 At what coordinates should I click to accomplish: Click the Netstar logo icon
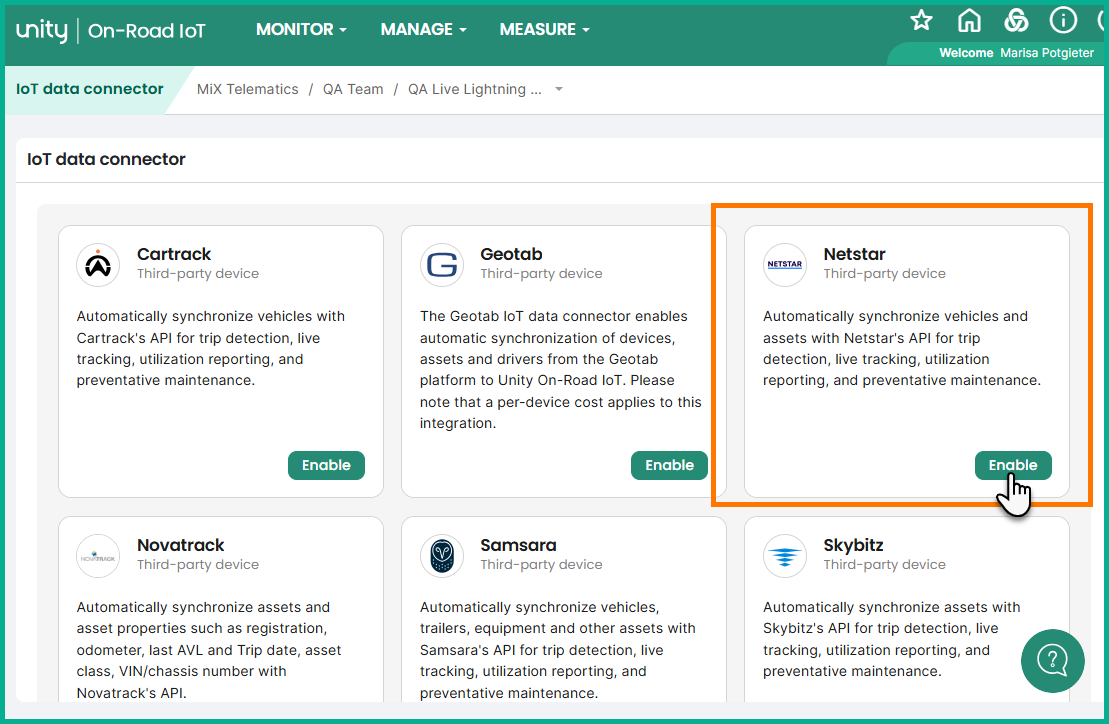(x=785, y=265)
